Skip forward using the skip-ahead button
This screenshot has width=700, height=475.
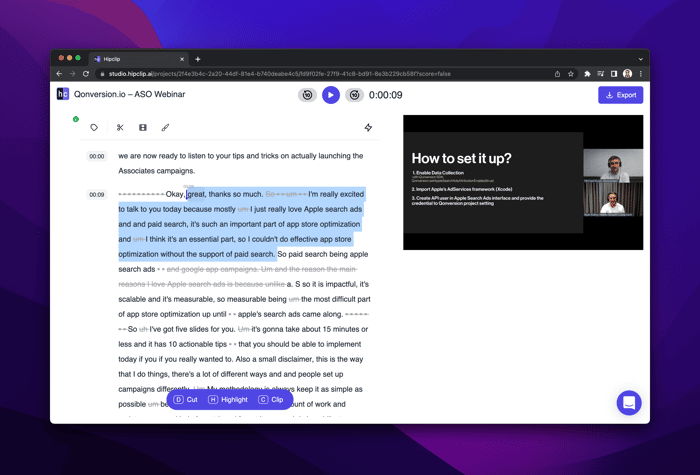354,95
